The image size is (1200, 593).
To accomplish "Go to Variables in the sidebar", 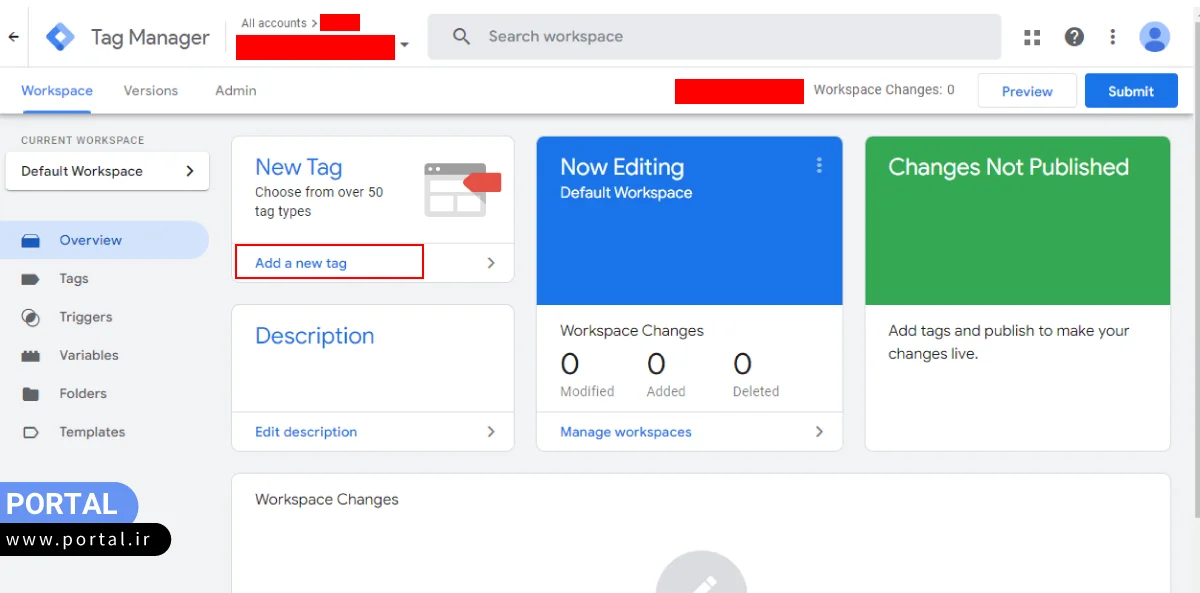I will (88, 355).
